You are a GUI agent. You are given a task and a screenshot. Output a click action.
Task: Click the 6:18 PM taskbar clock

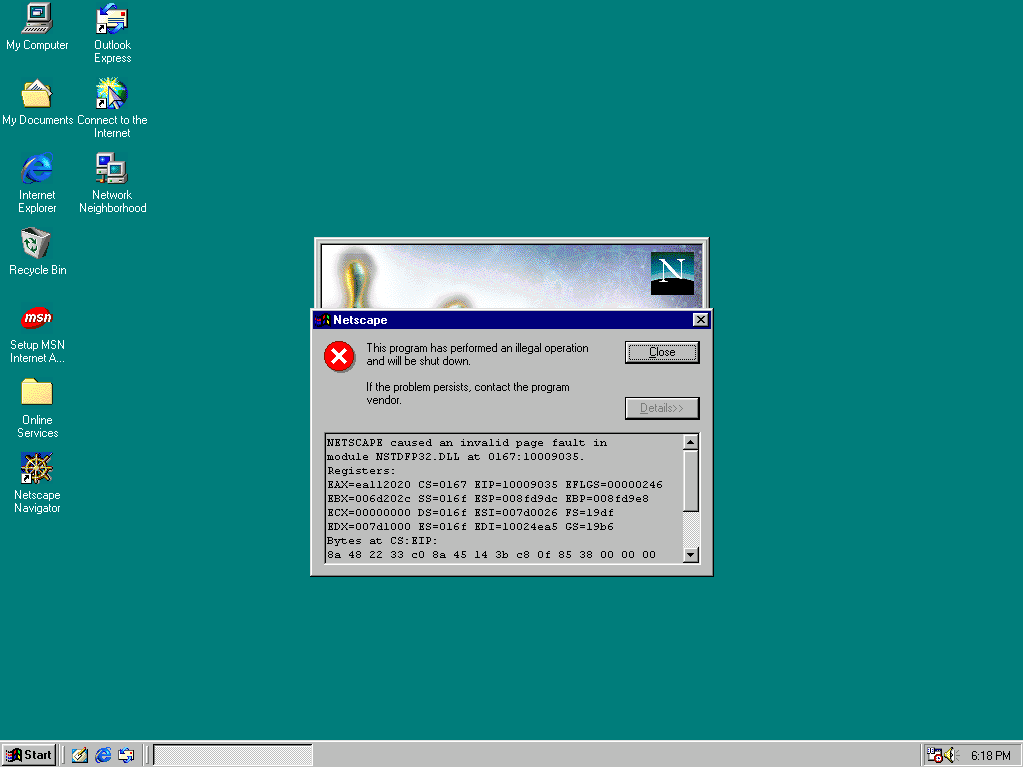pos(990,755)
